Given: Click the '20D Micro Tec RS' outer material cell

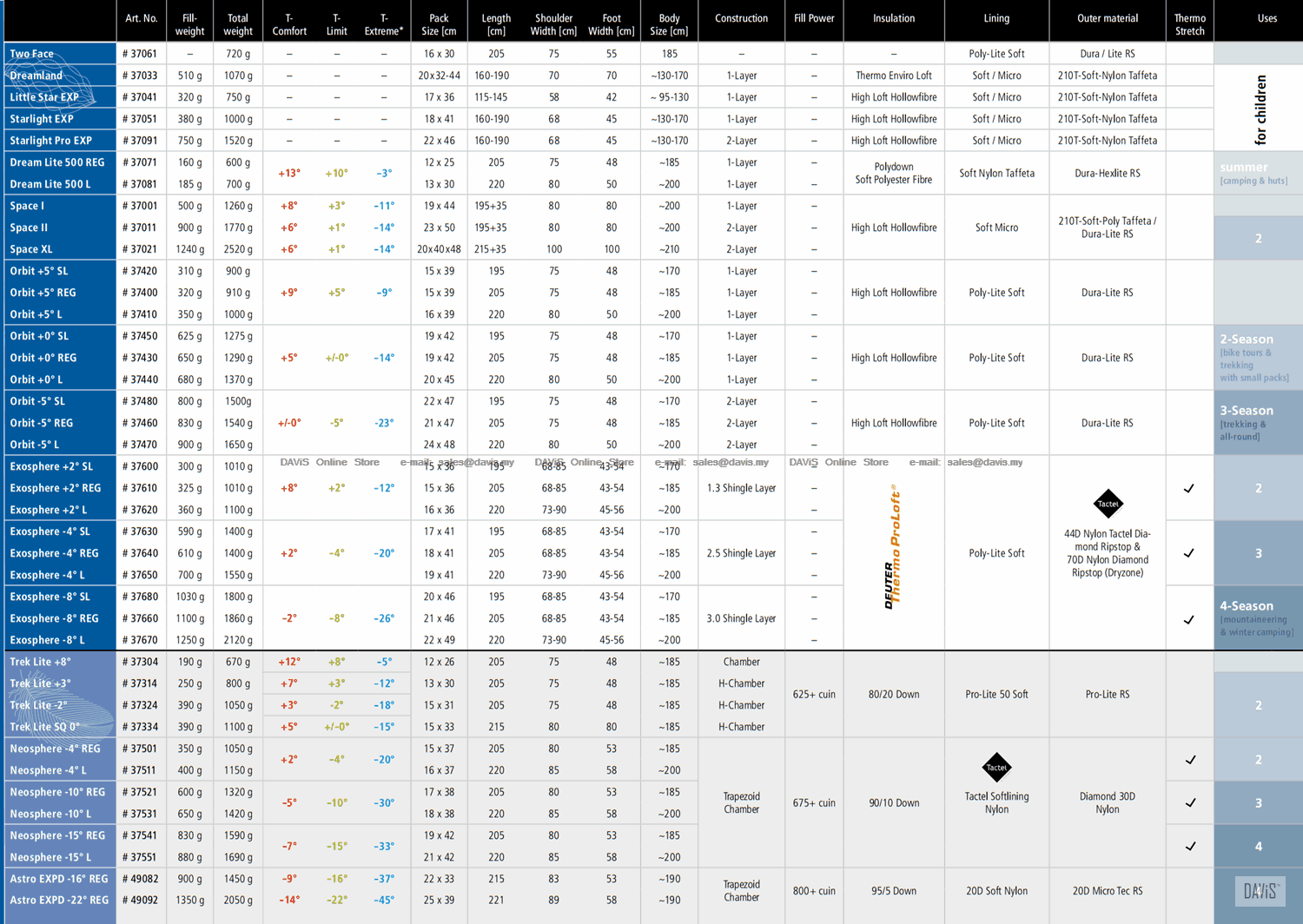Looking at the screenshot, I should click(1108, 890).
